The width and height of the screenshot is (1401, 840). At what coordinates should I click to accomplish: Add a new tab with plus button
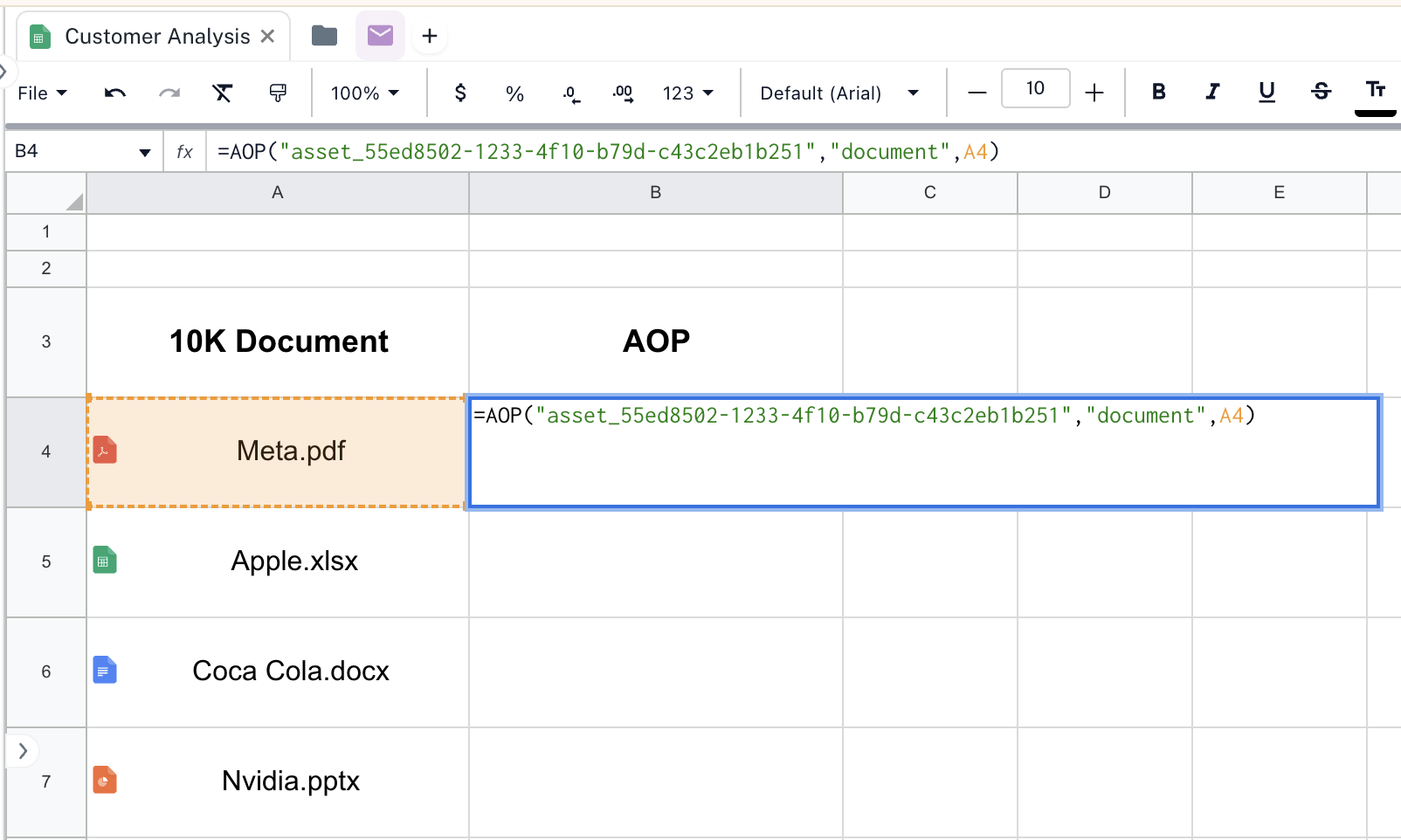click(430, 36)
